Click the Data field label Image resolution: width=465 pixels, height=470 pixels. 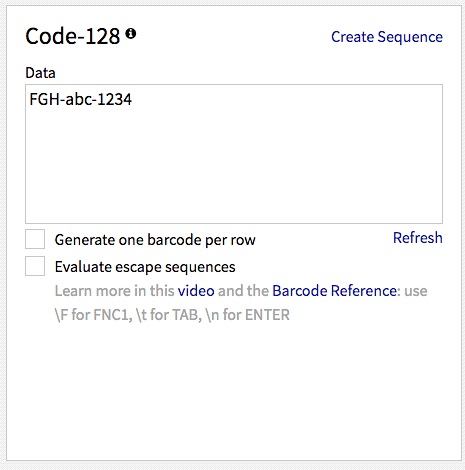click(40, 73)
